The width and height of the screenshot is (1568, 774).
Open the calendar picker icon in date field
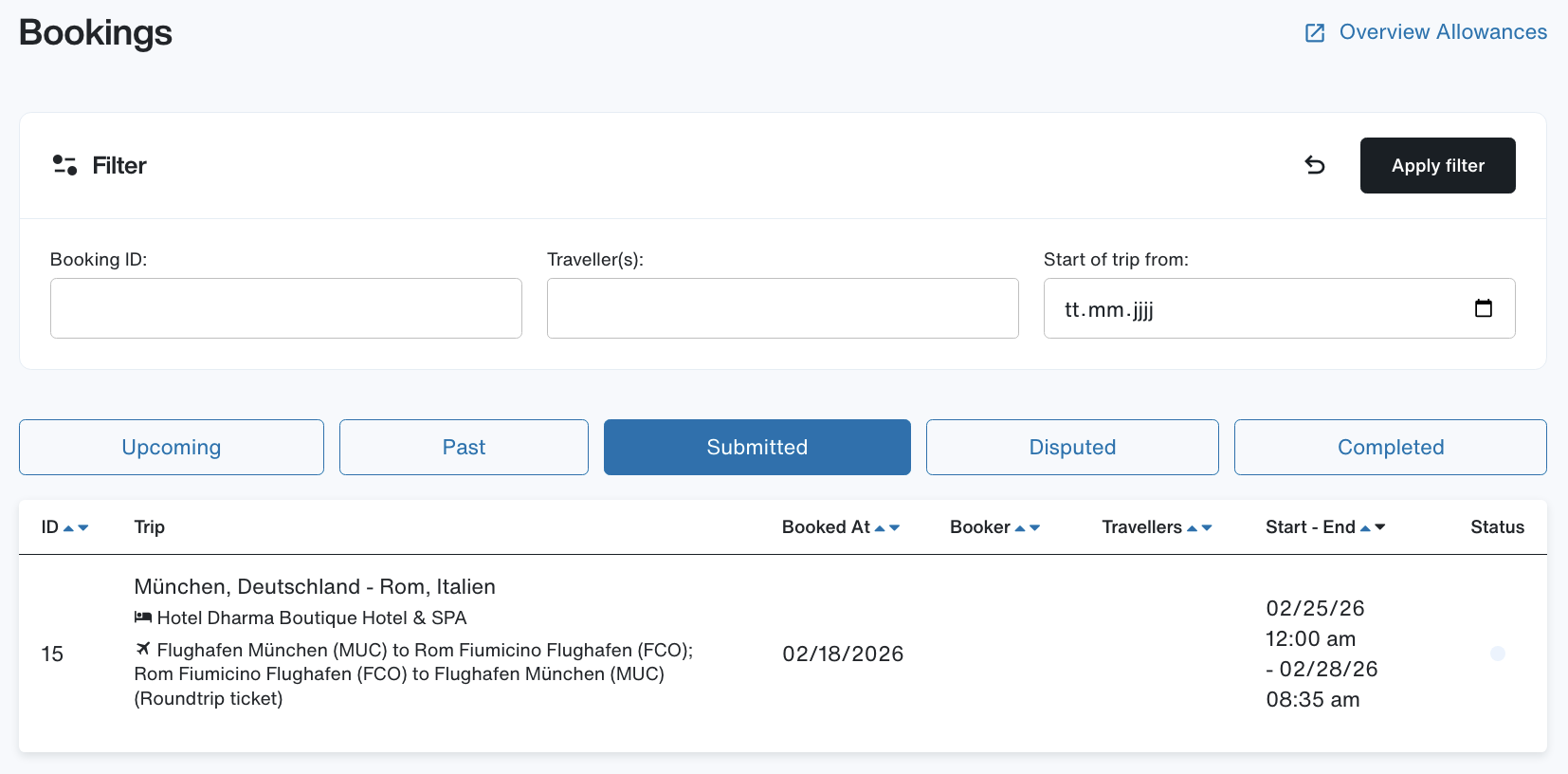1484,308
